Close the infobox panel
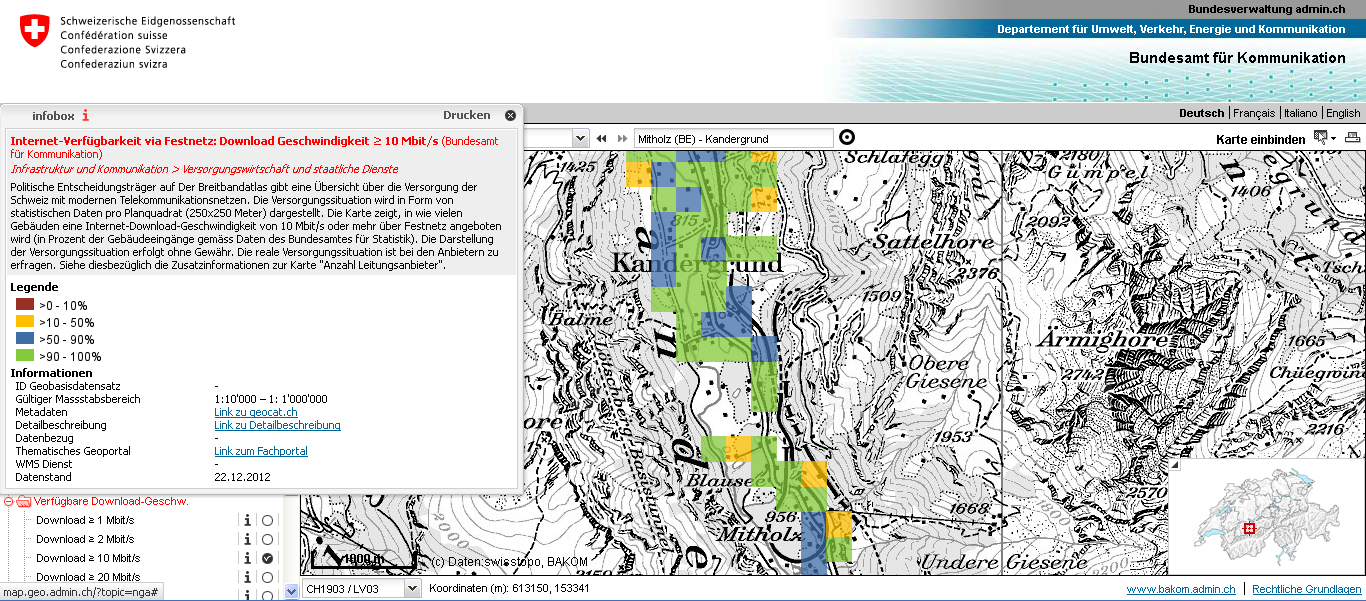The image size is (1366, 601). click(510, 116)
